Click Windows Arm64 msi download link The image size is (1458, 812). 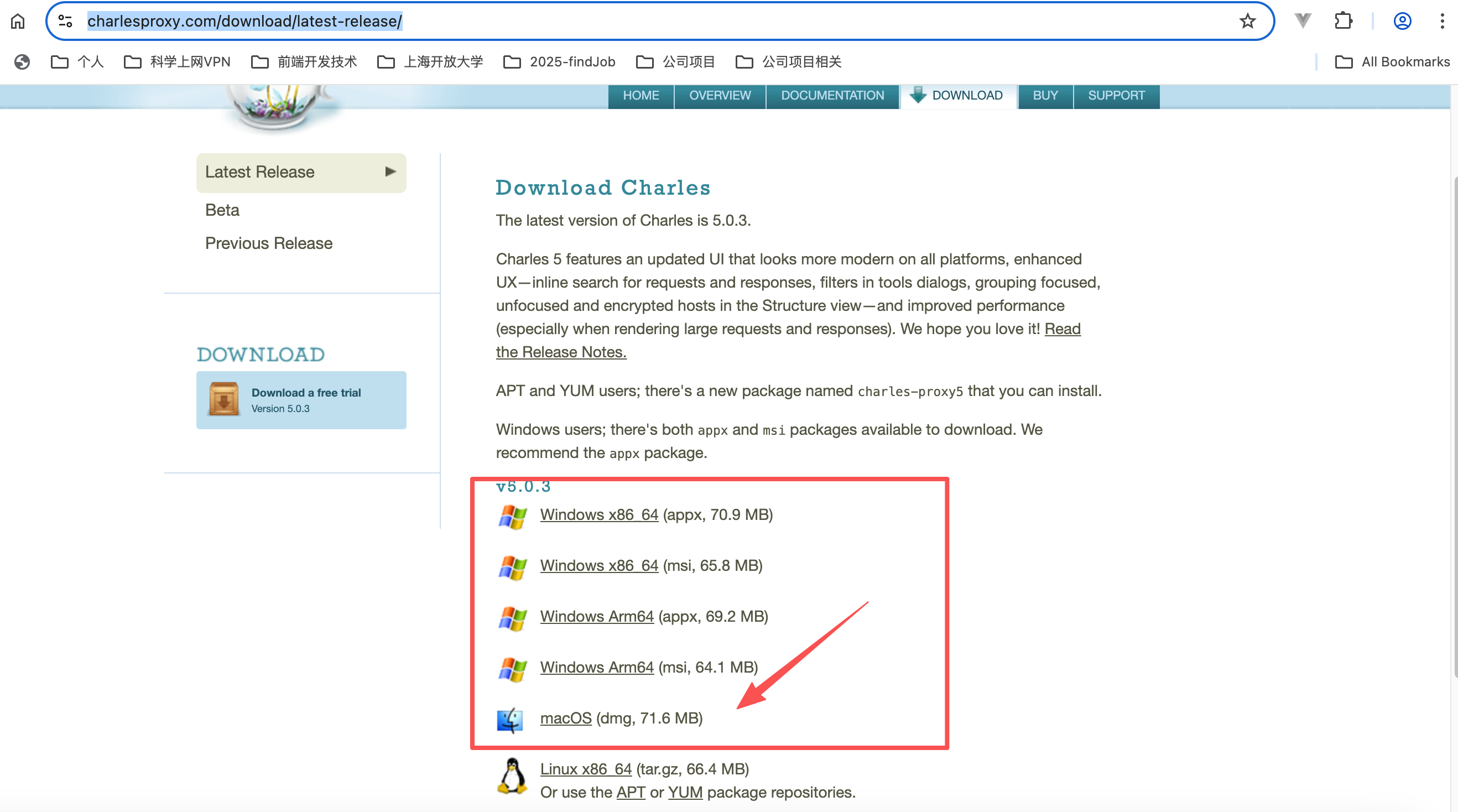[597, 668]
